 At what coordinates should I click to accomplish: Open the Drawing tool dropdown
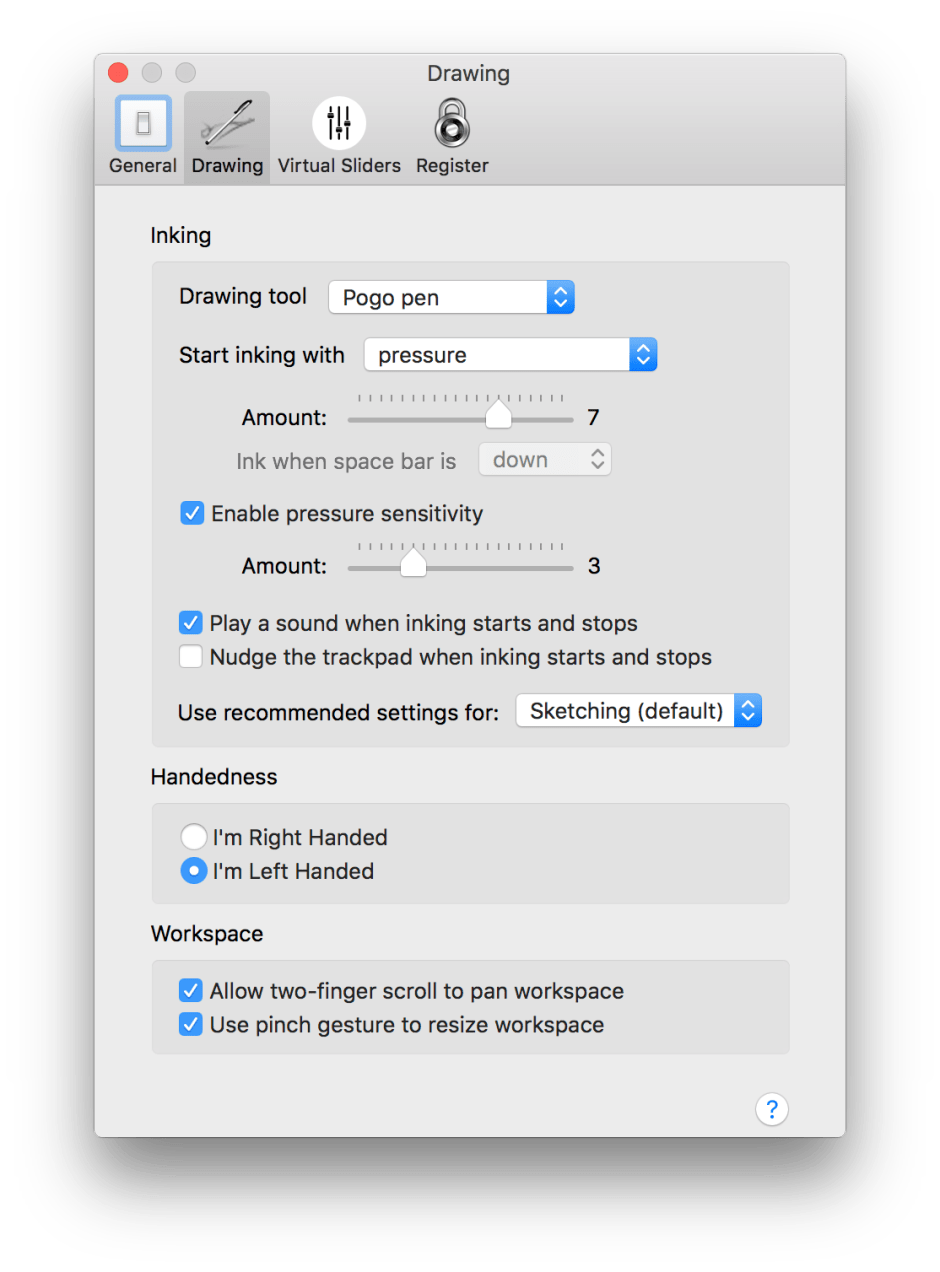[x=451, y=297]
